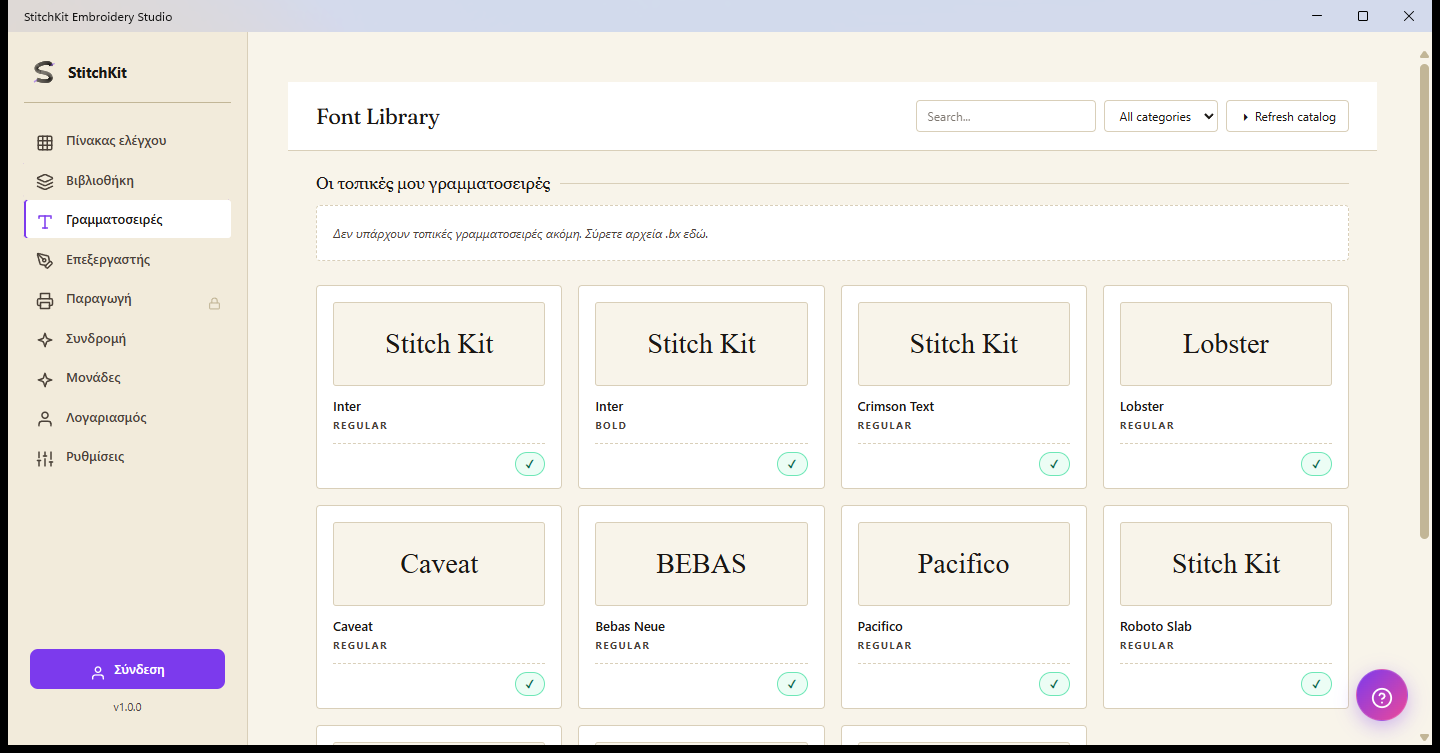Click the vertical scrollbar thumb

pos(1424,301)
